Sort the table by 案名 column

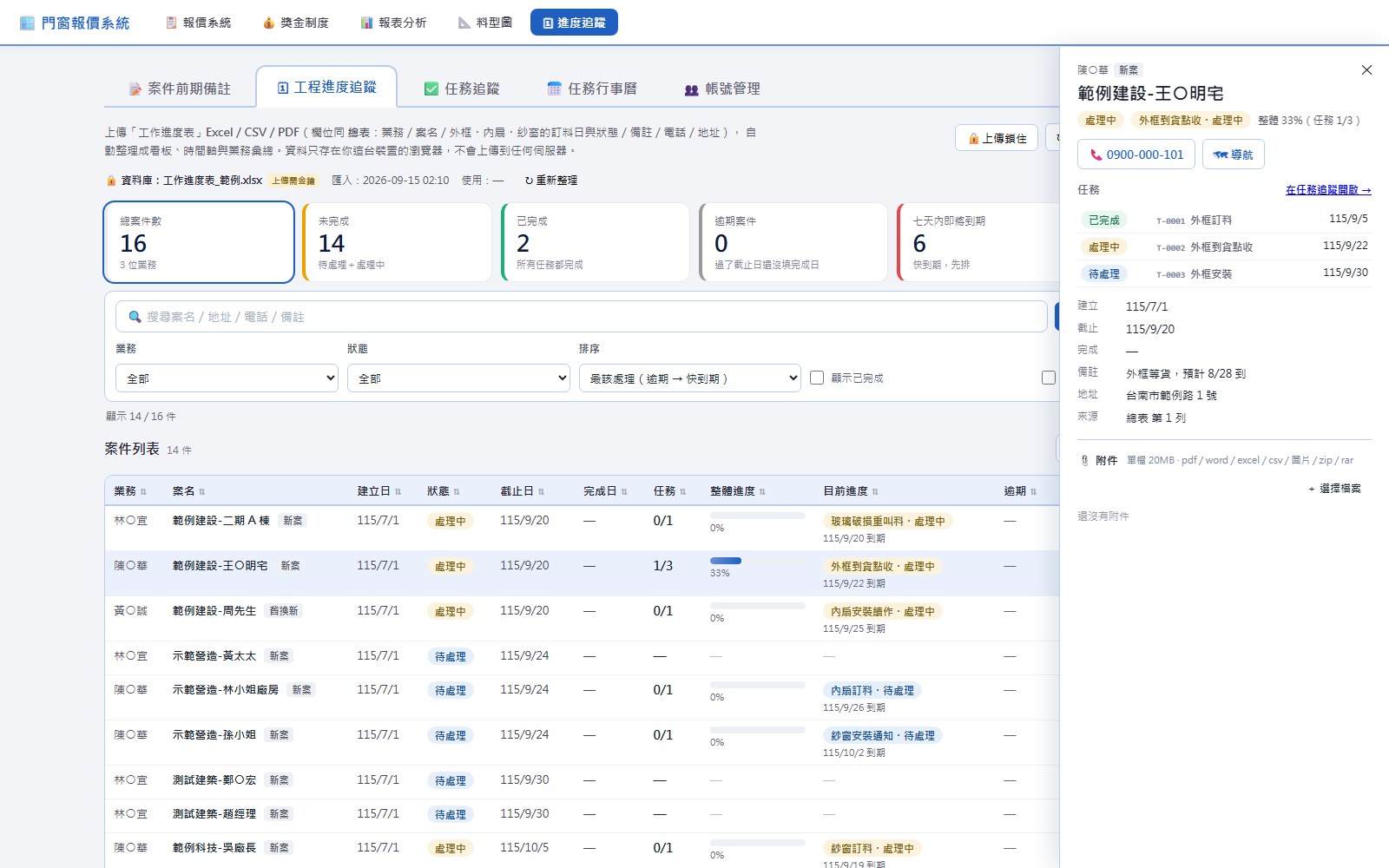pos(188,491)
